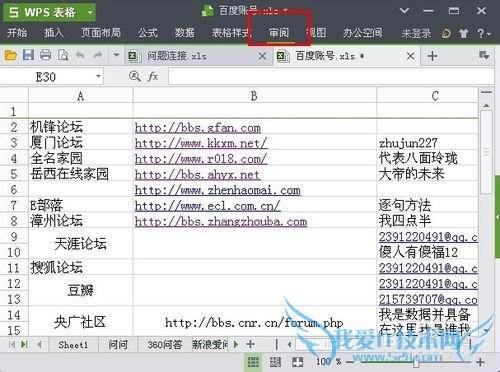Click the 未登录 login button

pyautogui.click(x=416, y=33)
